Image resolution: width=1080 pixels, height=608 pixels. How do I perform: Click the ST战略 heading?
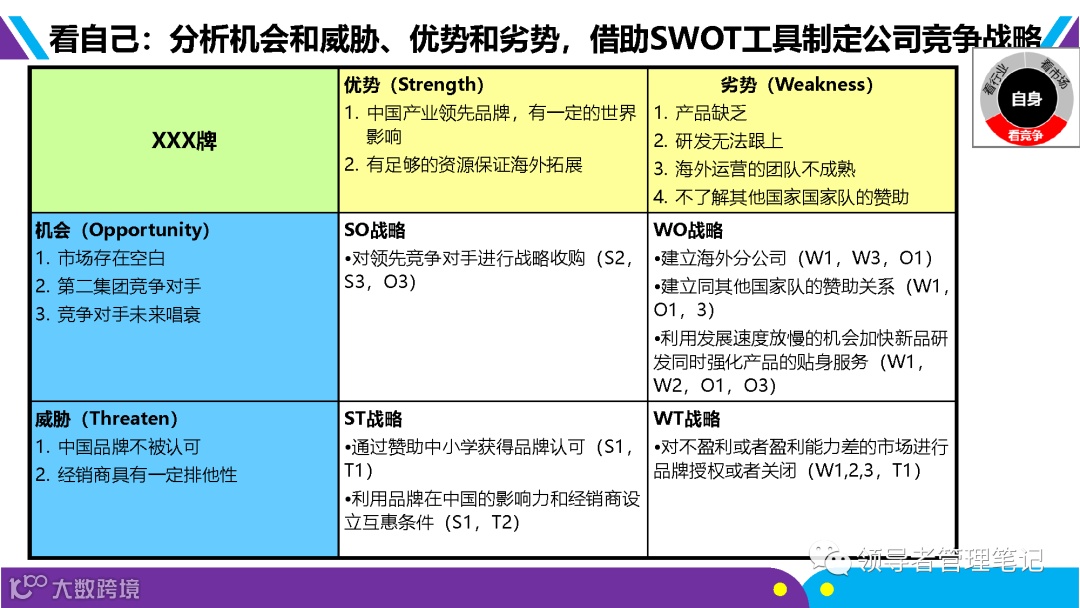tap(373, 419)
